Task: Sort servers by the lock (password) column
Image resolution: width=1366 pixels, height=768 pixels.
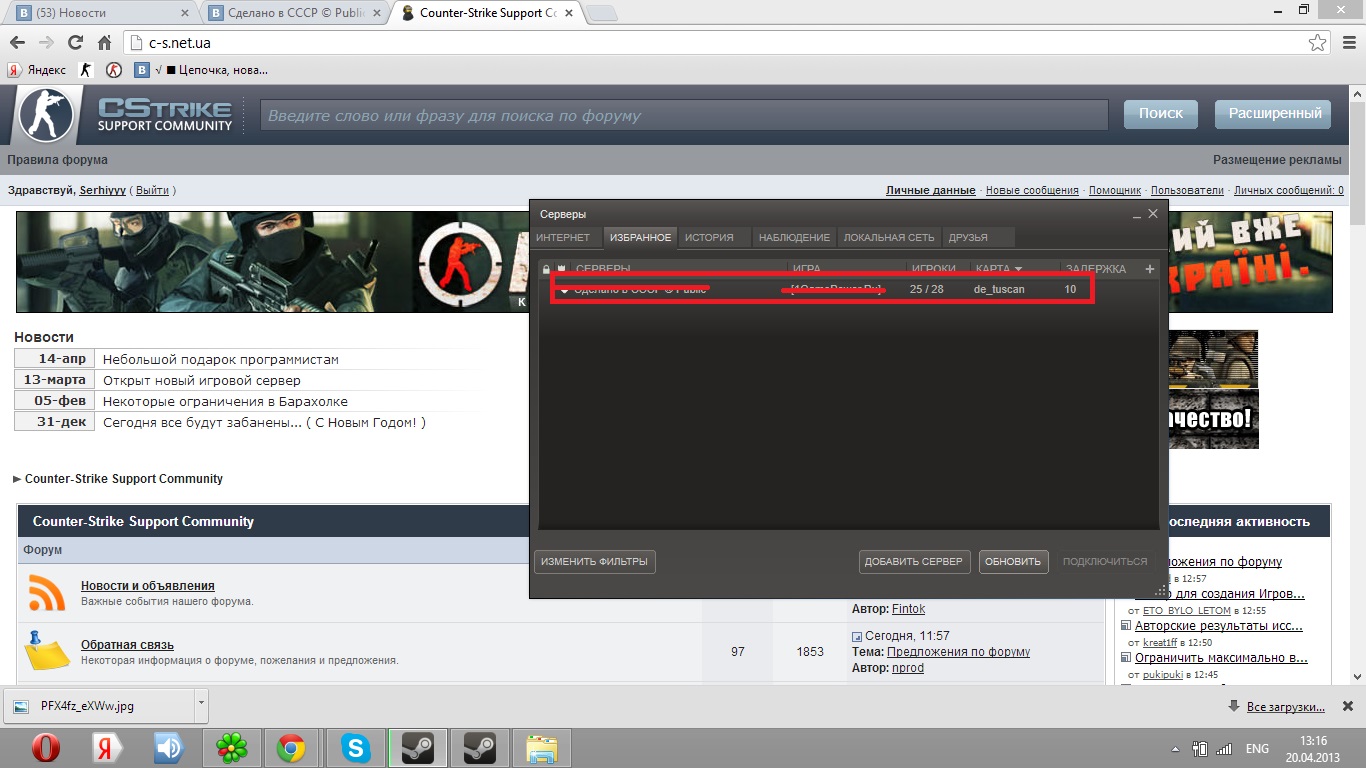Action: 546,268
